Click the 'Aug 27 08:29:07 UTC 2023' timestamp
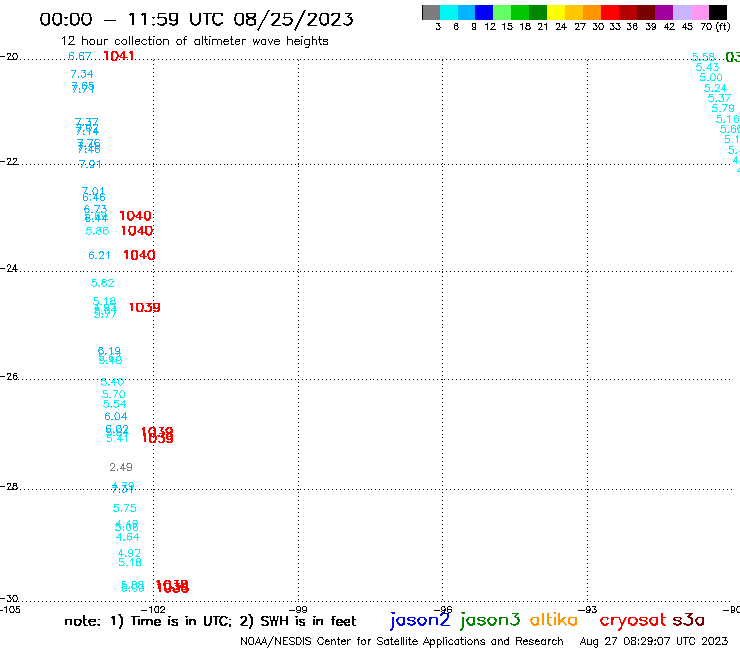Screen dimensions: 740x650 click(654, 641)
